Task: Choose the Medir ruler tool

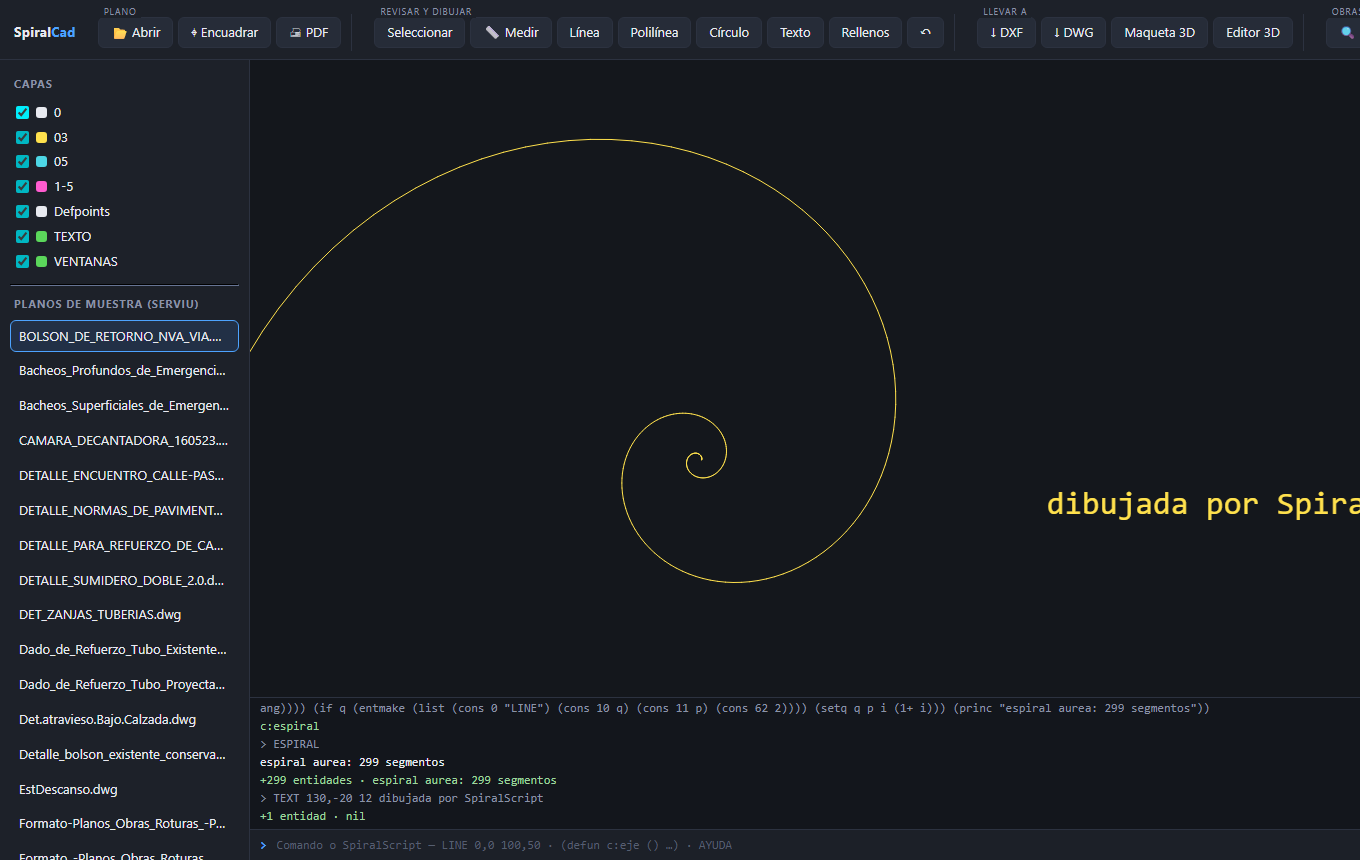Action: click(511, 33)
